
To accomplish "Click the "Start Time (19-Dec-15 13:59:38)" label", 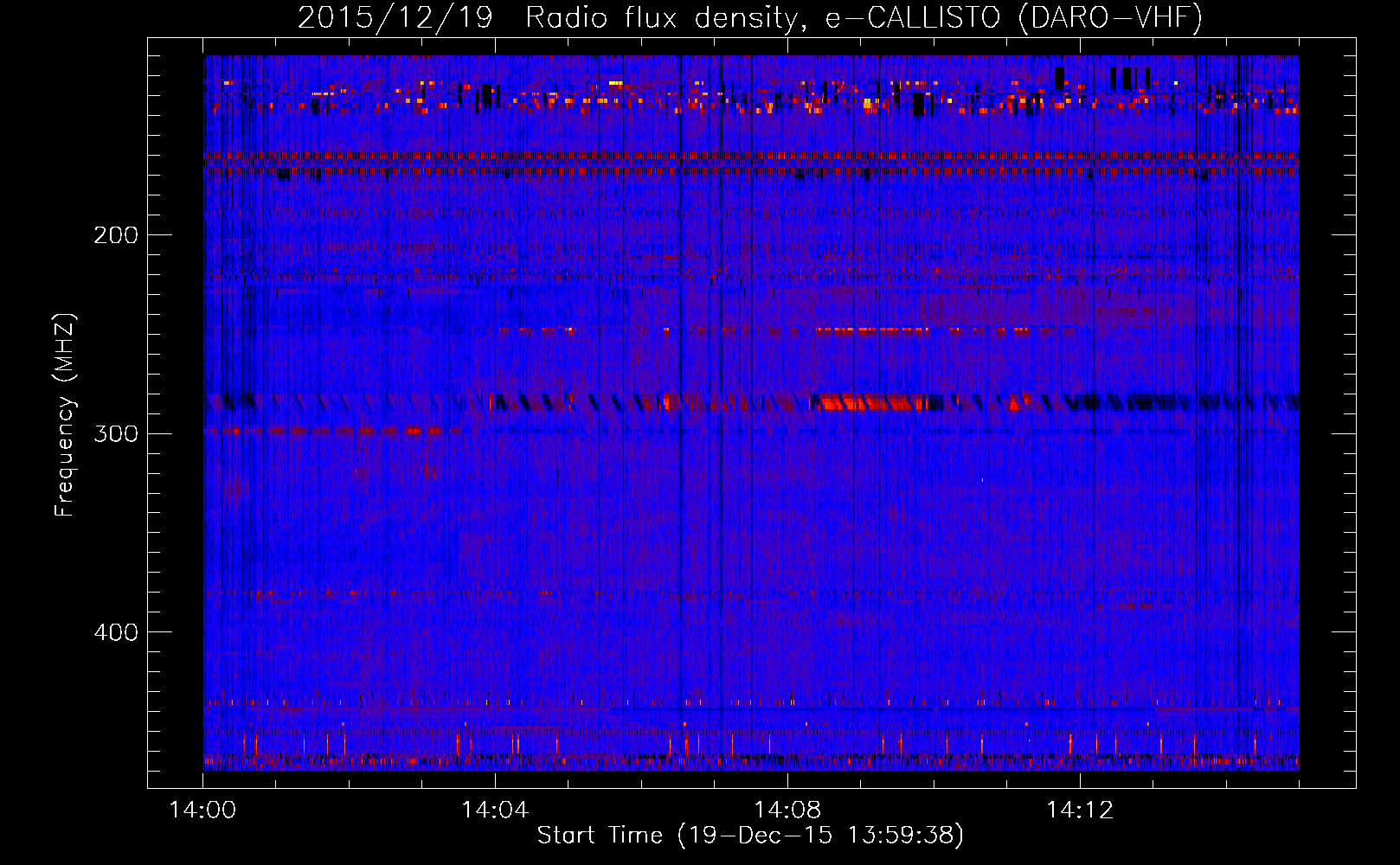I will coord(750,836).
